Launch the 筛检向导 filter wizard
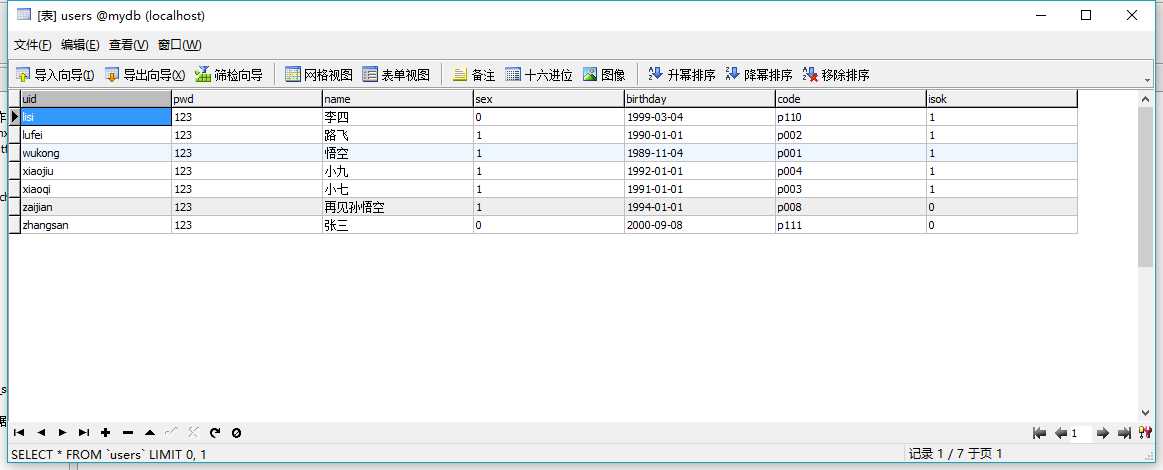 [228, 75]
